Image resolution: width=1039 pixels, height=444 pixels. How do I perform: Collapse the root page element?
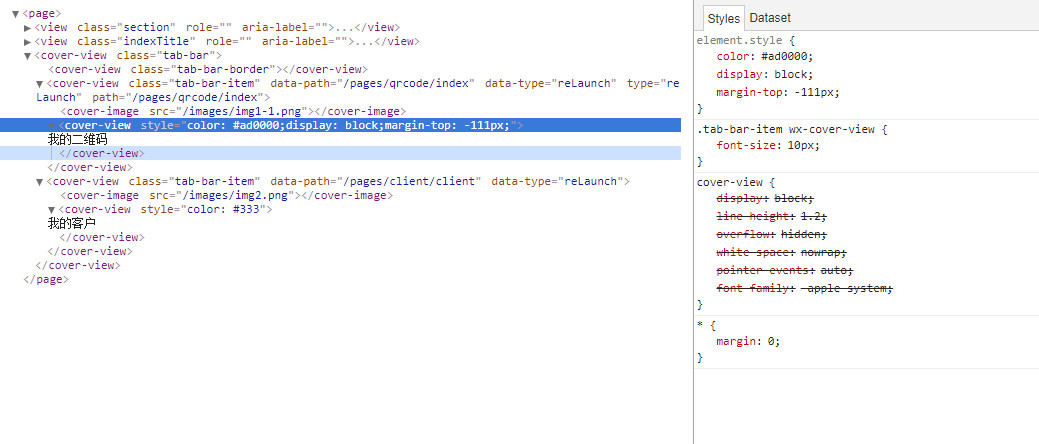(15, 13)
